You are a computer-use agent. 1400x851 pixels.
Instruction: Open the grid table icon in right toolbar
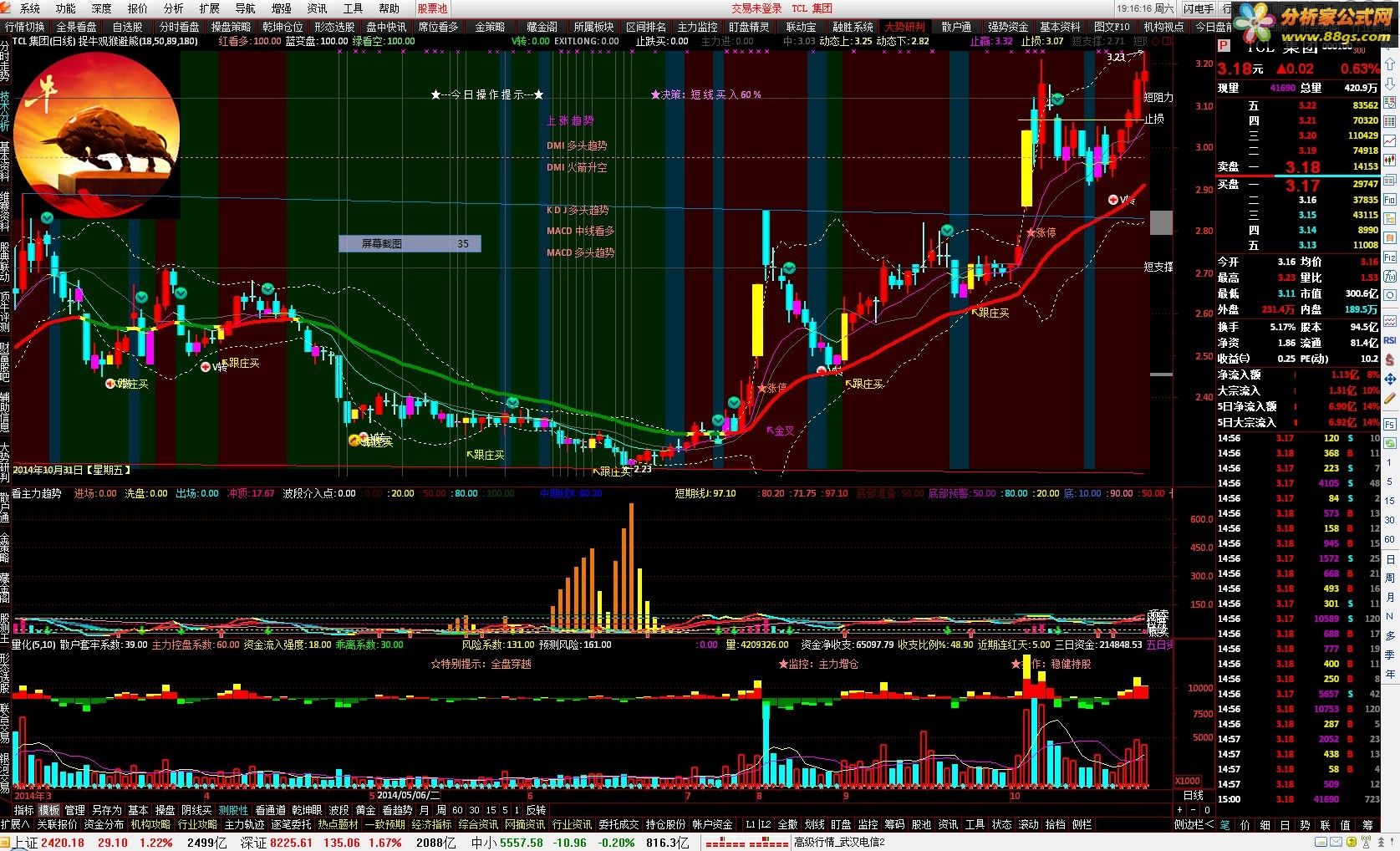tap(1391, 120)
